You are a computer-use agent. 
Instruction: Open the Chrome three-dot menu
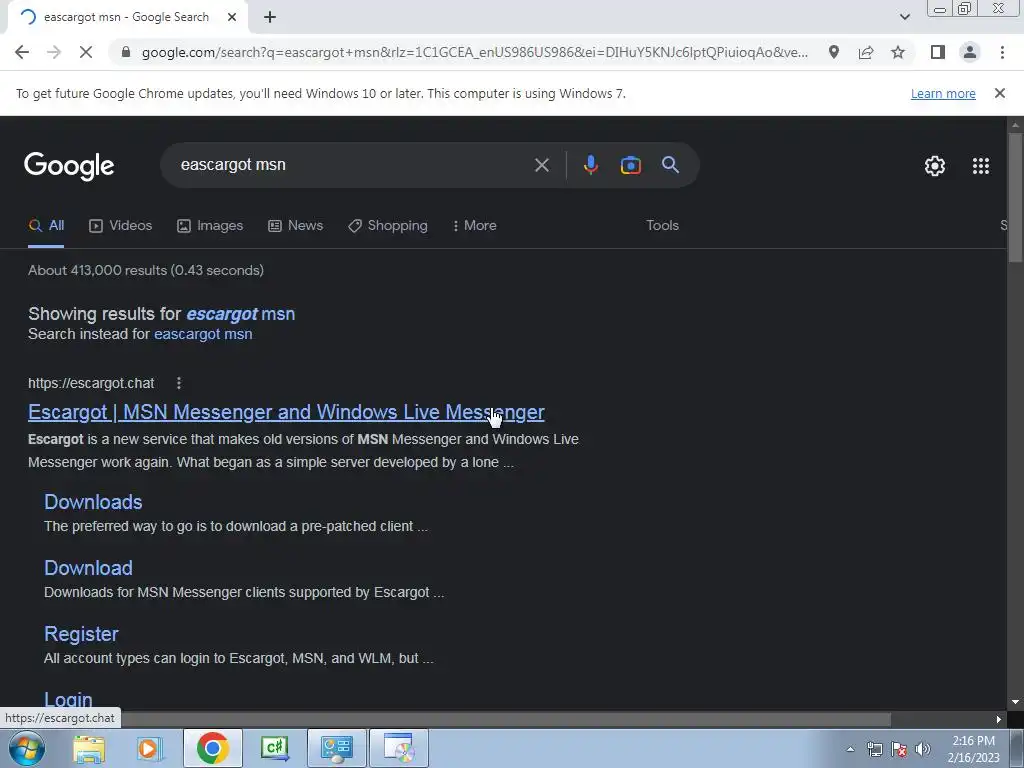1002,52
